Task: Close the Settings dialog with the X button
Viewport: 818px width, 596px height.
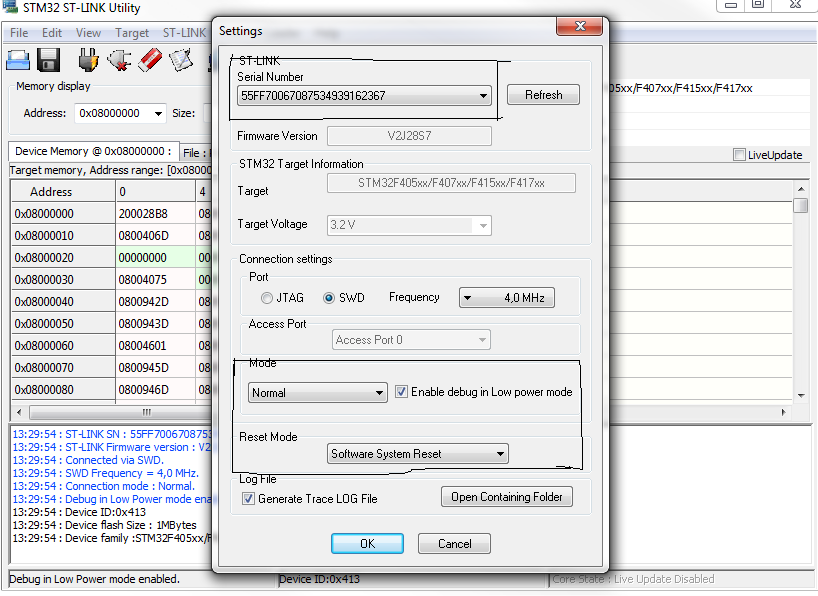Action: pos(580,26)
